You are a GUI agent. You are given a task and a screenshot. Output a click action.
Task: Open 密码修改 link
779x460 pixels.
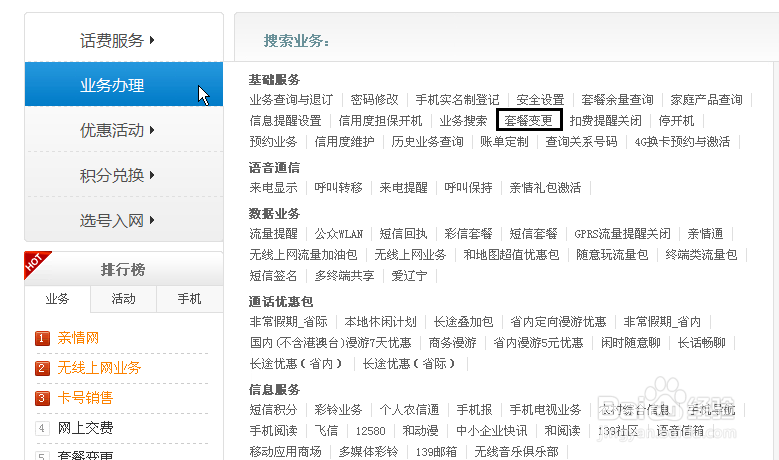coord(375,100)
